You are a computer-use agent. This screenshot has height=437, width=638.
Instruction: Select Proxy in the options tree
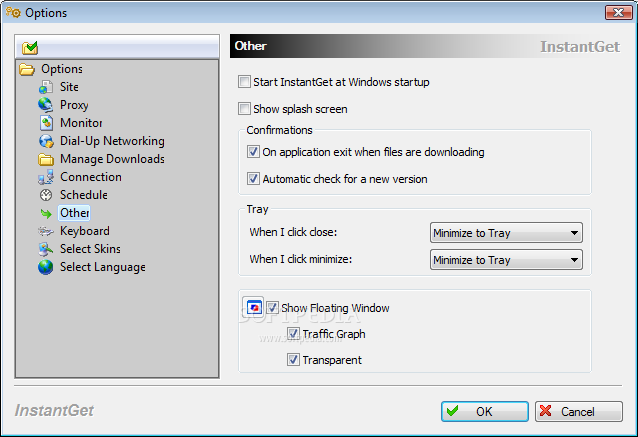pos(74,105)
